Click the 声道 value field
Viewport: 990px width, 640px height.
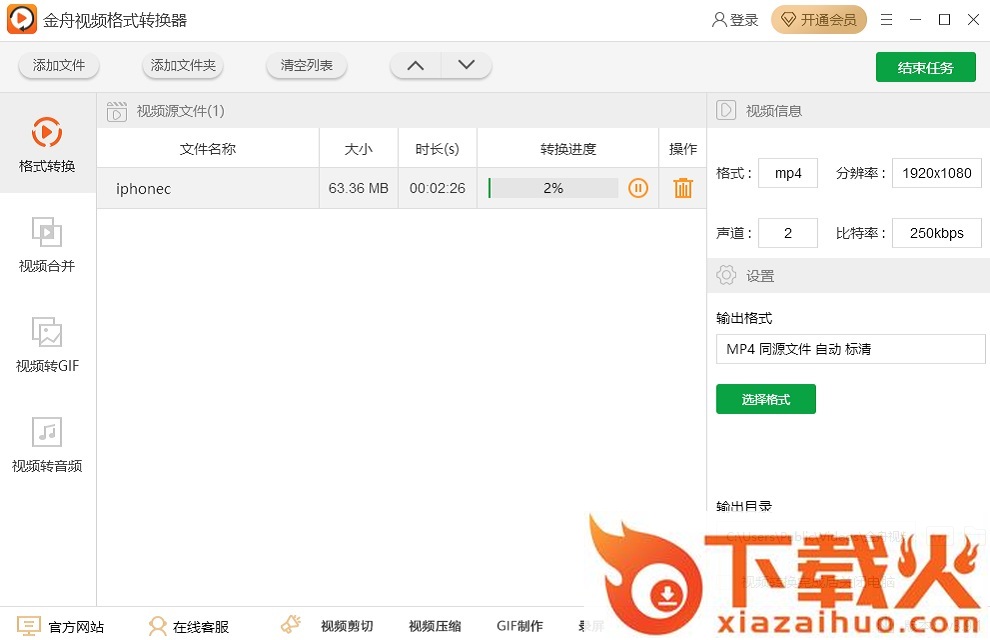[x=788, y=233]
